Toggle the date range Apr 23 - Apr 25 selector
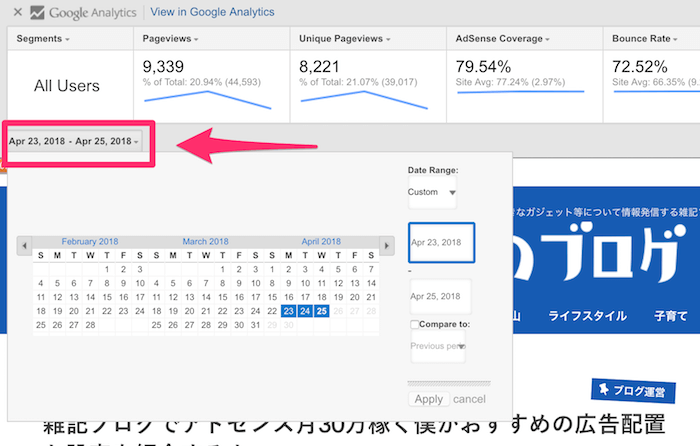 74,142
